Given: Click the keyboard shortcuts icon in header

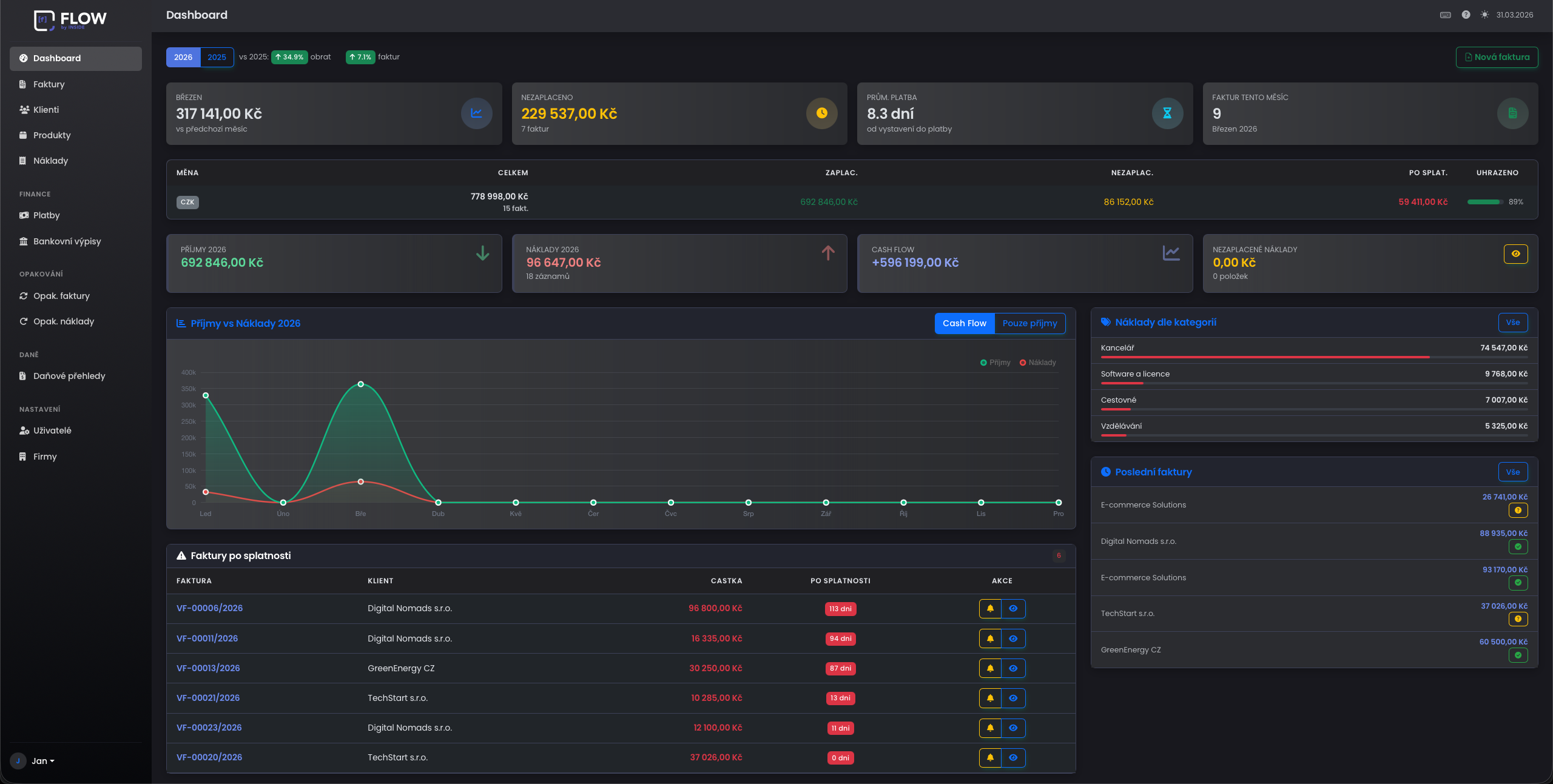Looking at the screenshot, I should (1446, 15).
